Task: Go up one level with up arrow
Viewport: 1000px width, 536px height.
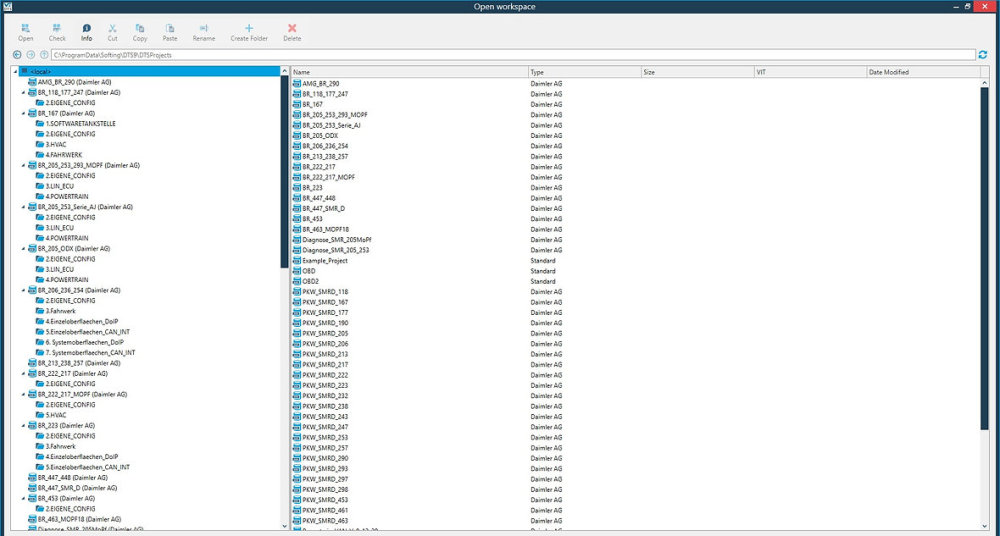Action: (44, 55)
